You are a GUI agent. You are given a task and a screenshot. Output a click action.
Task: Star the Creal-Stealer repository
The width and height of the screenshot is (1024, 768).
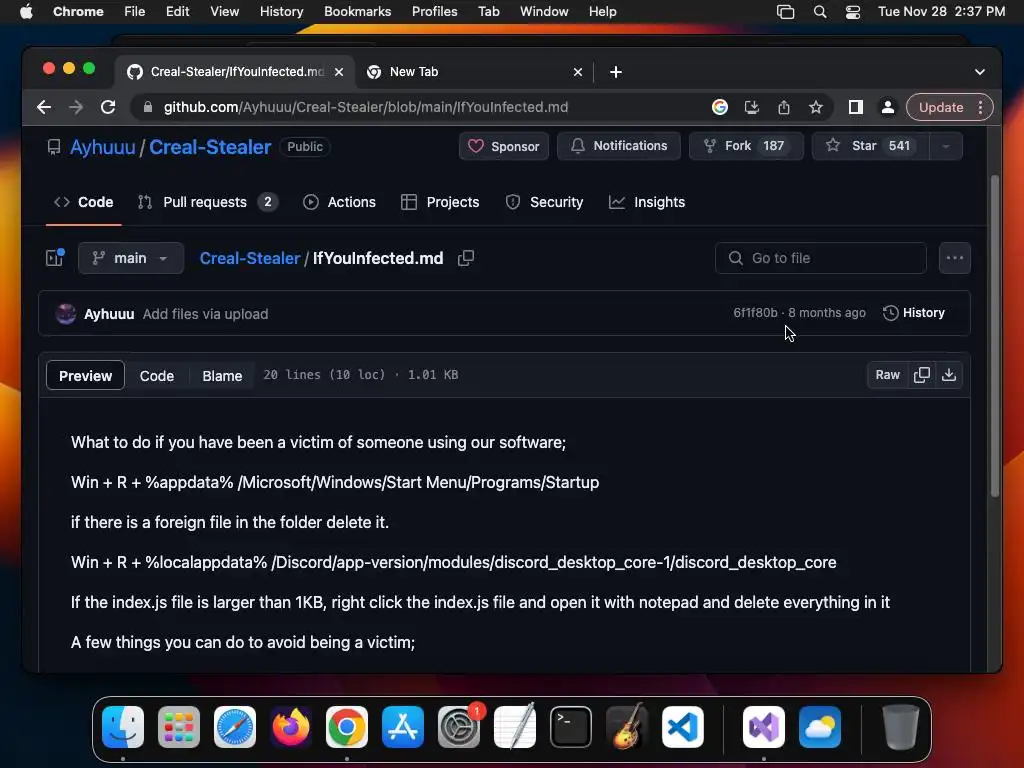tap(870, 146)
